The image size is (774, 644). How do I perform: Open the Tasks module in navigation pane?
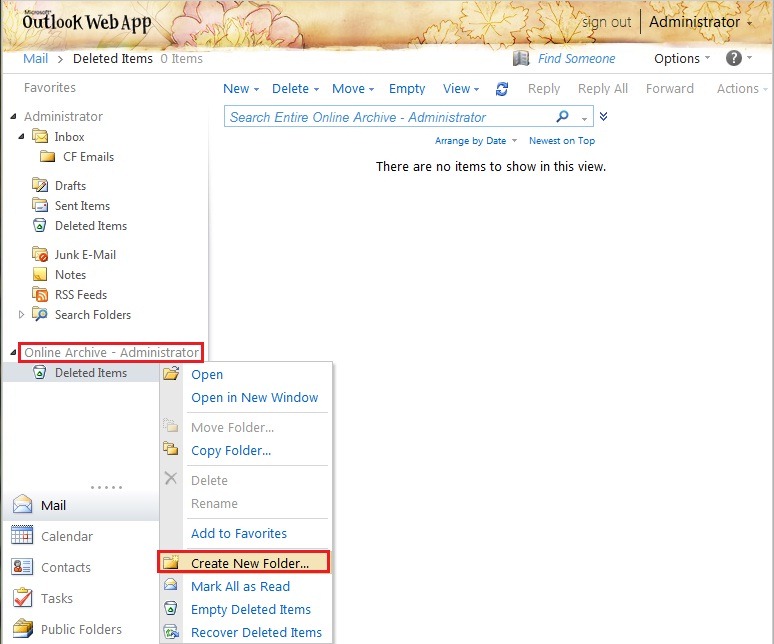click(x=56, y=598)
